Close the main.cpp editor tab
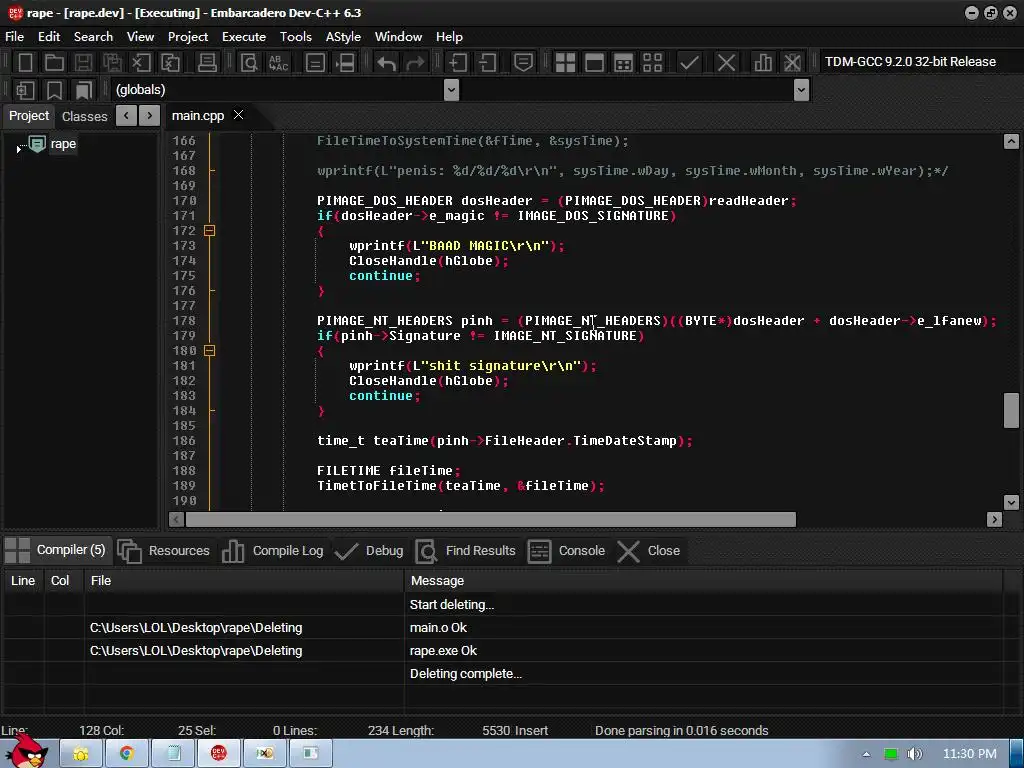The width and height of the screenshot is (1024, 768). (x=238, y=115)
